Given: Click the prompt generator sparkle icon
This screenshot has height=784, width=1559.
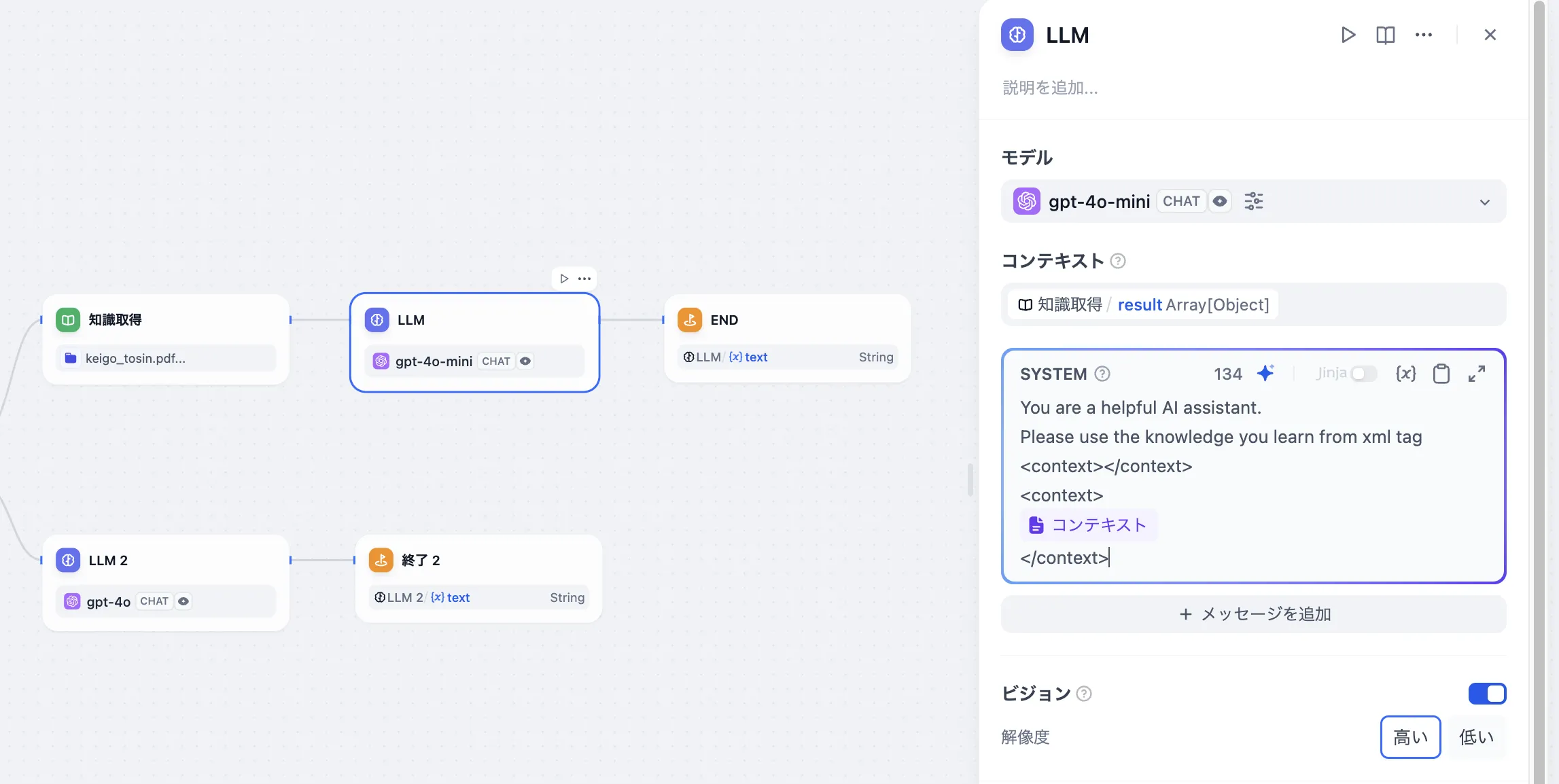Looking at the screenshot, I should click(x=1265, y=373).
